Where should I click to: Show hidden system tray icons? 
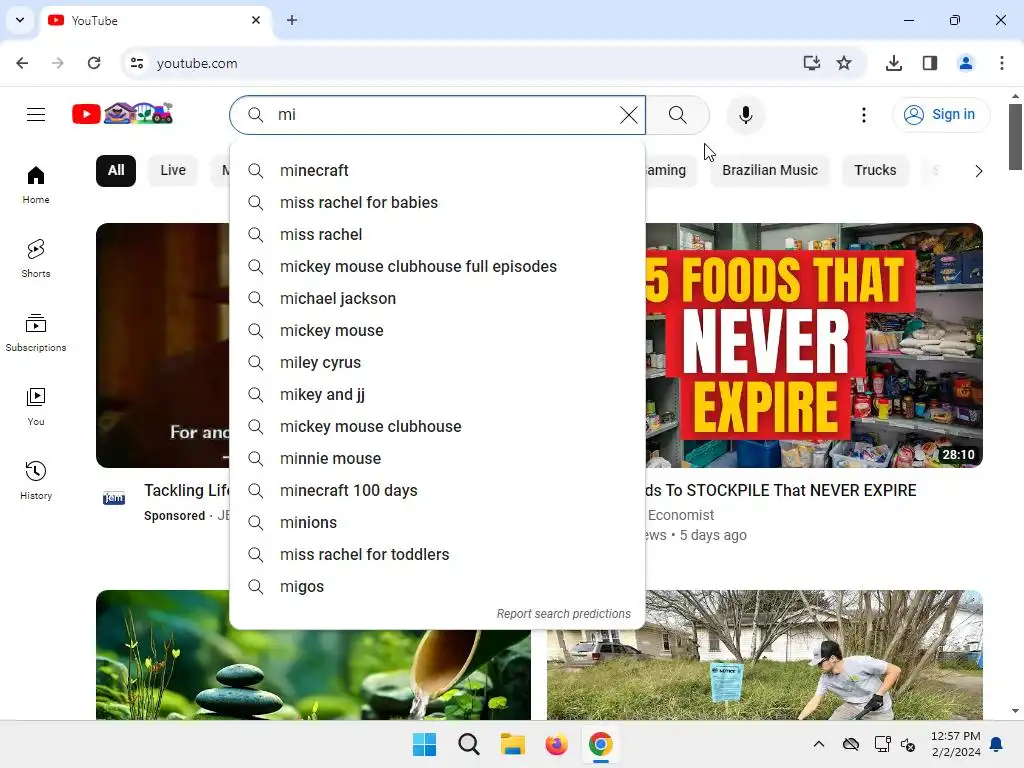(818, 744)
